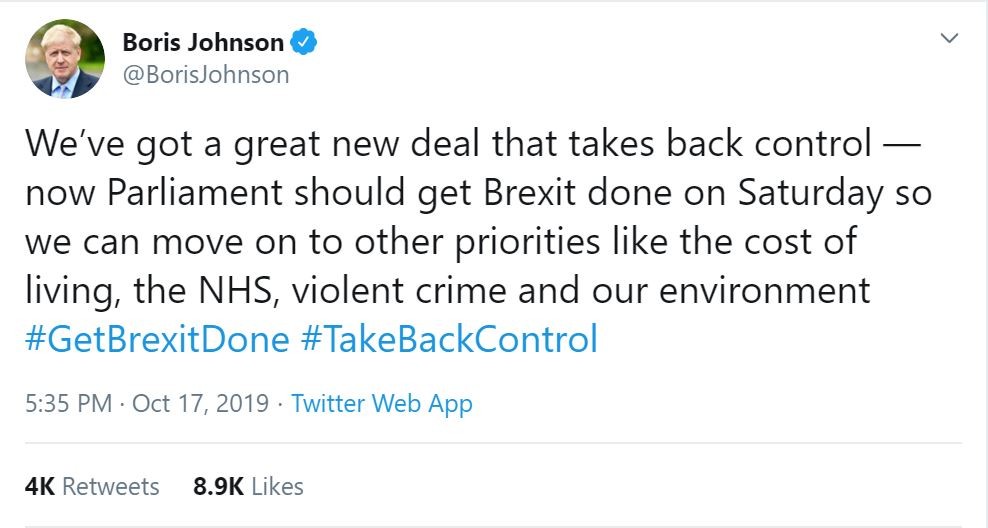The image size is (988, 528).
Task: Click the word Retweets label
Action: point(110,487)
